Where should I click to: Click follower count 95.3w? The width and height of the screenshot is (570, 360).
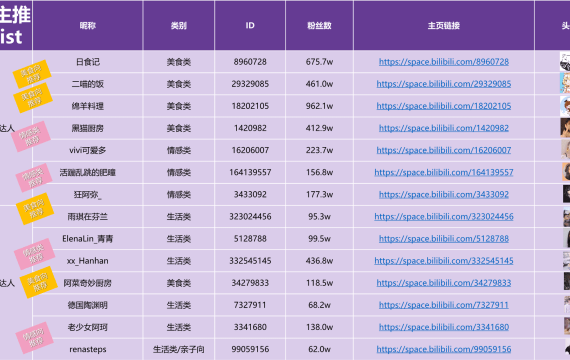(x=319, y=217)
